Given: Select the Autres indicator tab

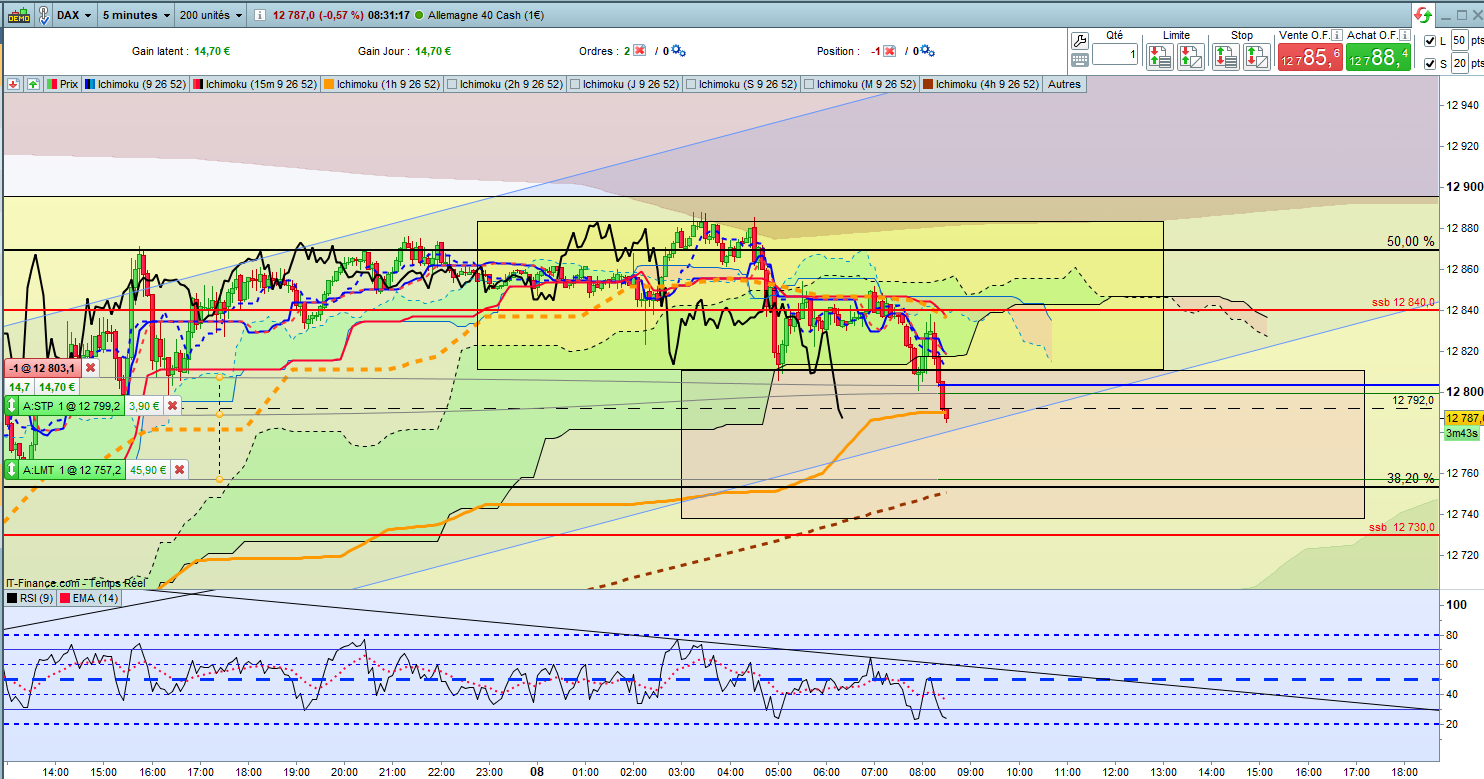Looking at the screenshot, I should point(1063,84).
